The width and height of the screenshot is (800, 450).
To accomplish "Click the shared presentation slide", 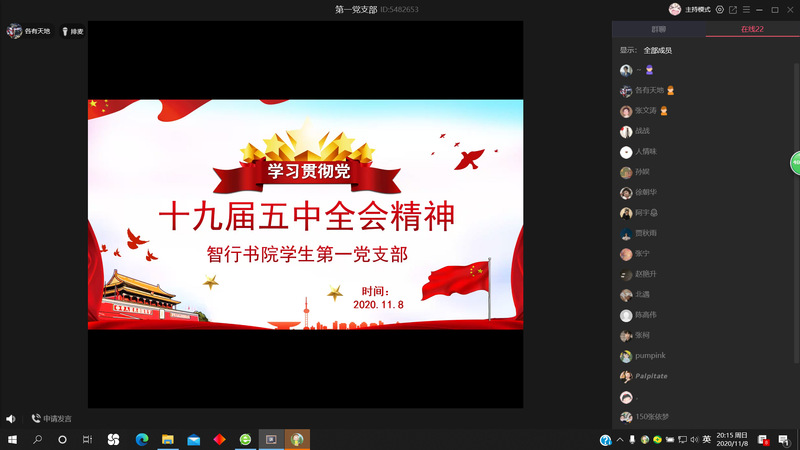I will (305, 214).
